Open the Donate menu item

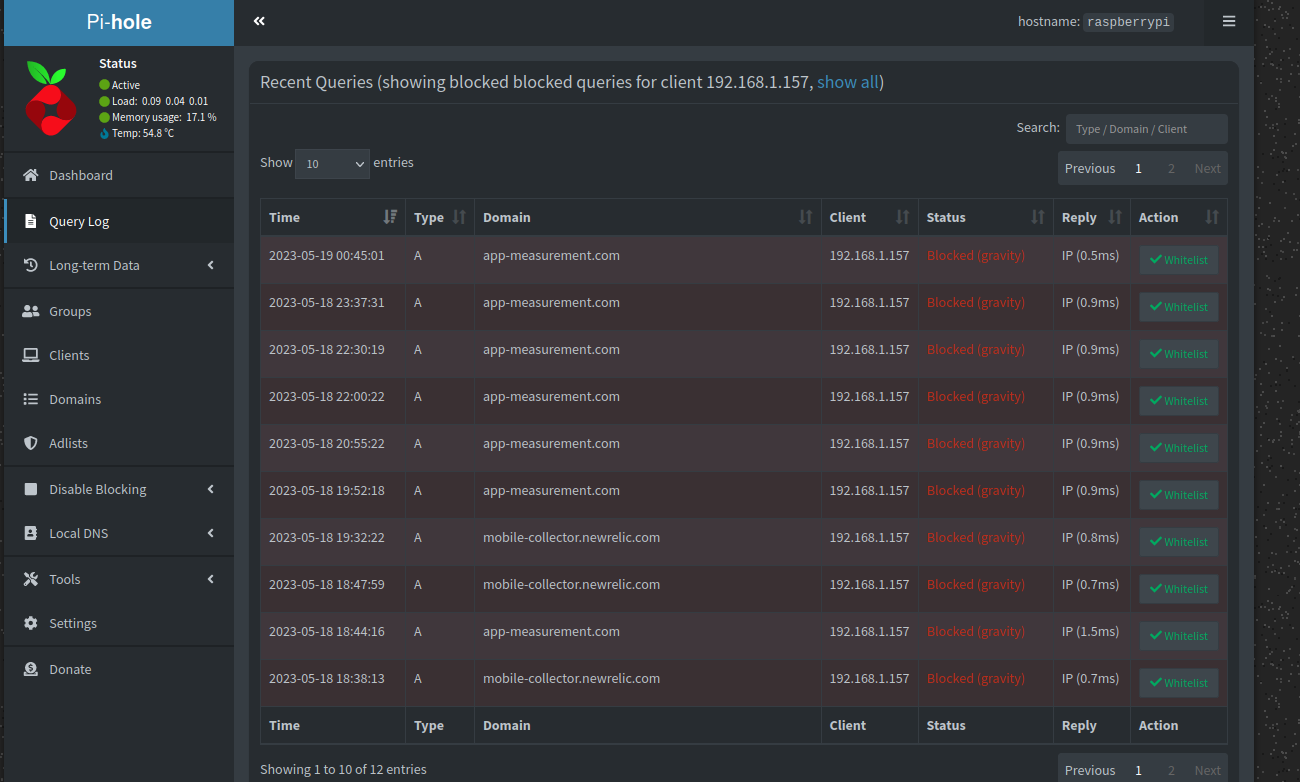click(x=119, y=669)
